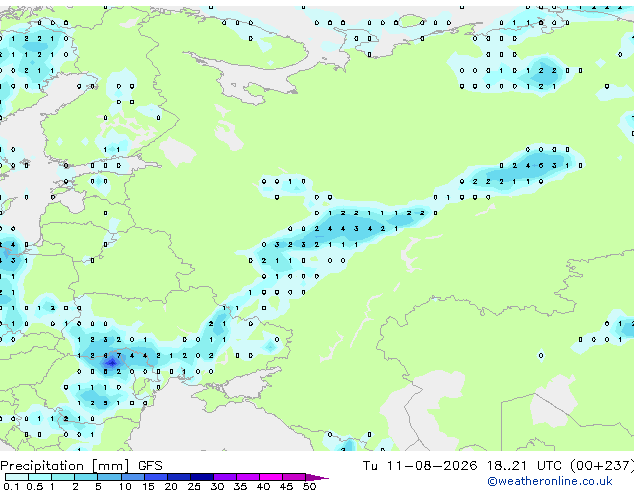Click the '20' legend scale label

pyautogui.click(x=171, y=486)
